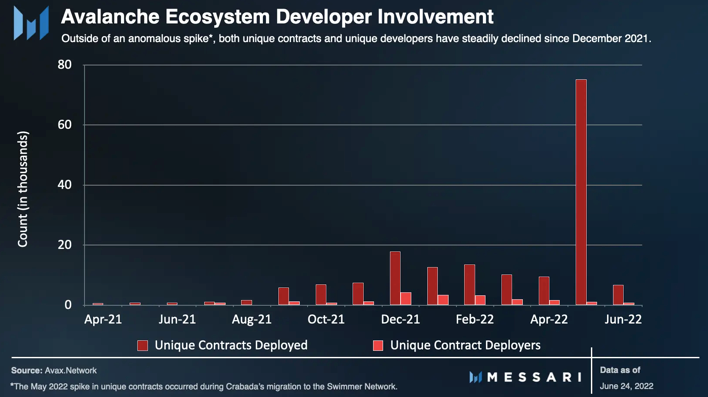Viewport: 708px width, 397px height.
Task: Click the June 24, 2022 data date
Action: (x=626, y=386)
